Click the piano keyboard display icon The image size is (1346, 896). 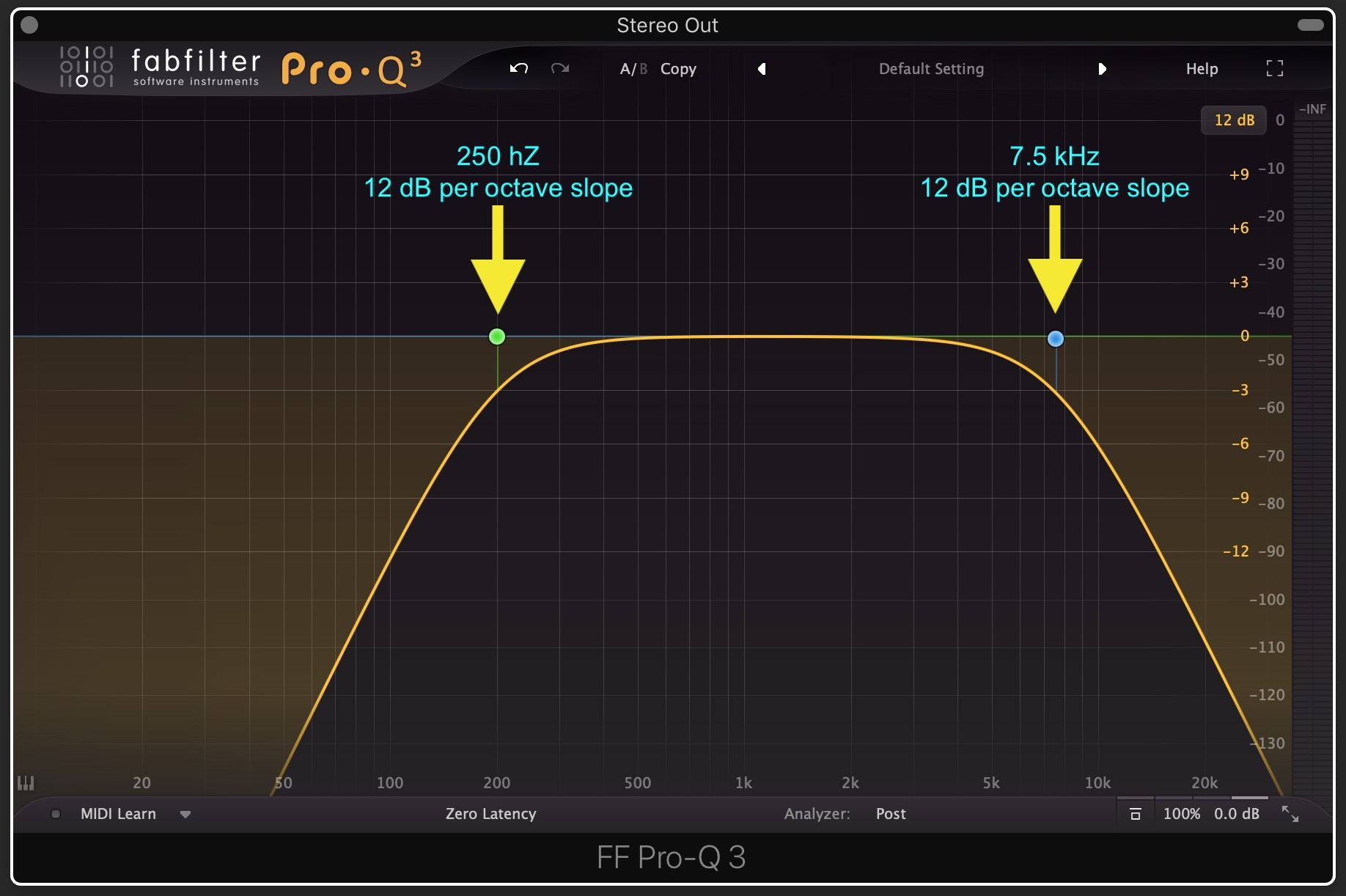click(26, 783)
